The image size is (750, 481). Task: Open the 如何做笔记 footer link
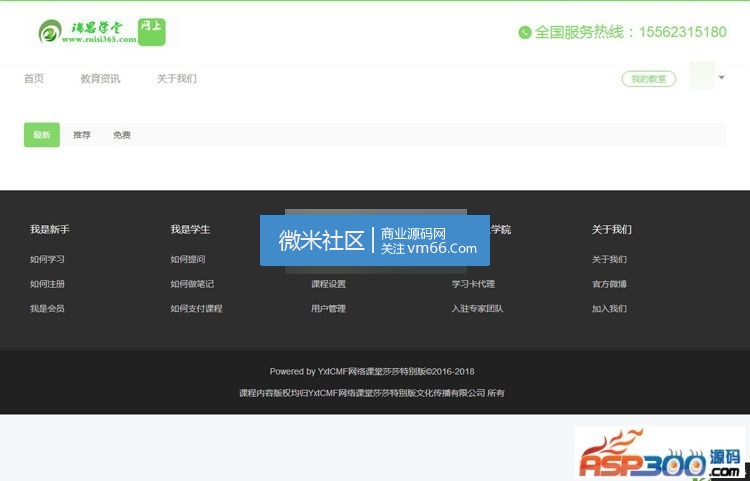coord(192,284)
